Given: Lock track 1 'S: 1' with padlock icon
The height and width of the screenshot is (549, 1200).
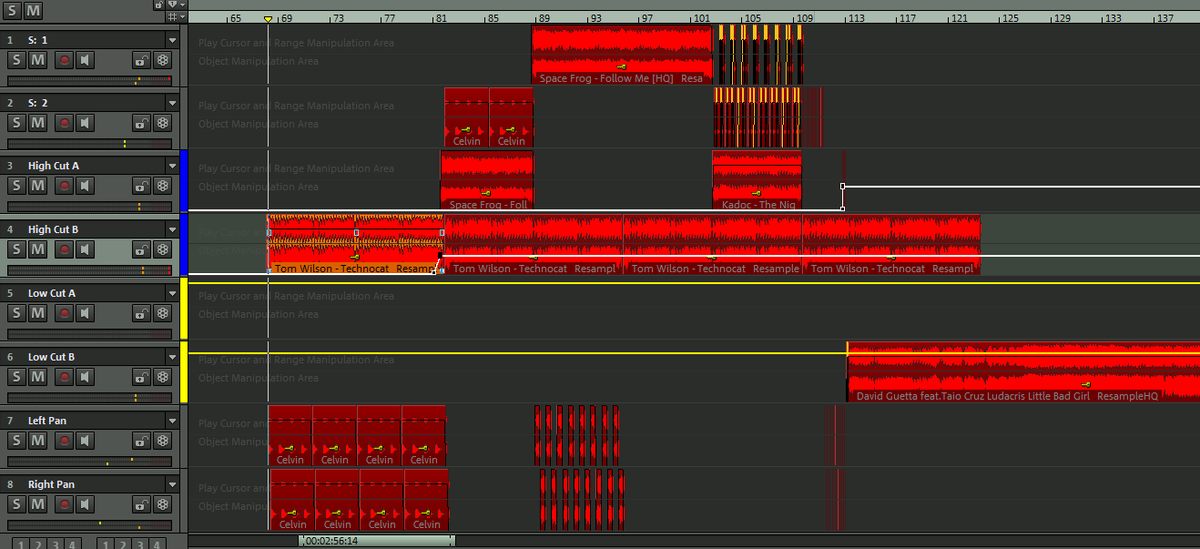Looking at the screenshot, I should (141, 60).
